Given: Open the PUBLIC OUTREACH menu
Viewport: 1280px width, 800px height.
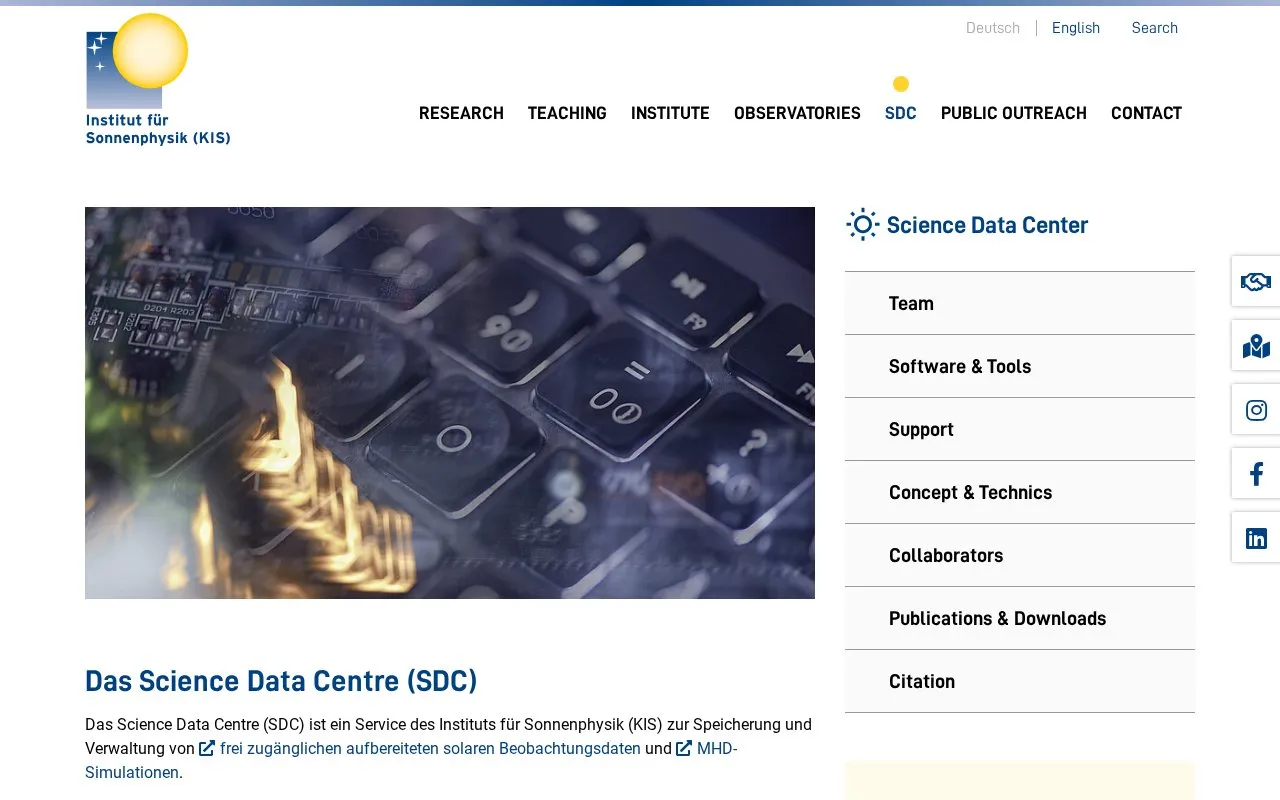Looking at the screenshot, I should tap(1014, 113).
